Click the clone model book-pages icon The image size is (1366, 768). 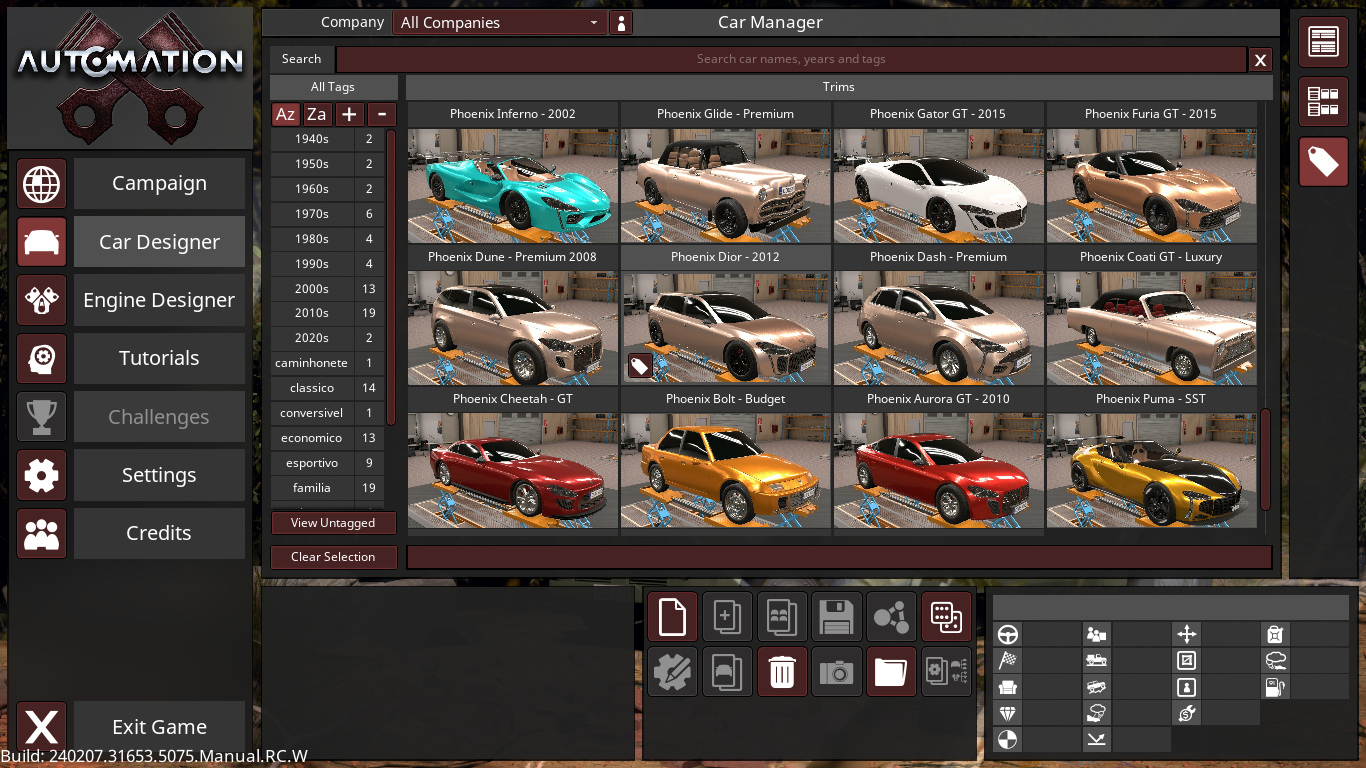point(782,617)
